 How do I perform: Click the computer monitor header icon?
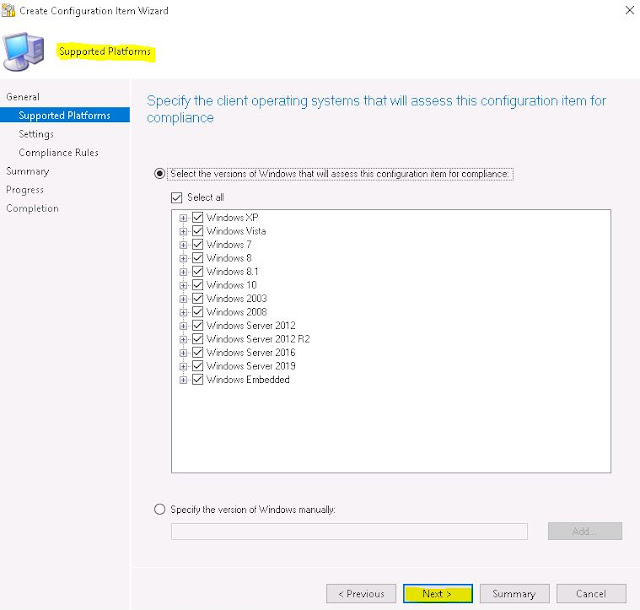(x=24, y=52)
